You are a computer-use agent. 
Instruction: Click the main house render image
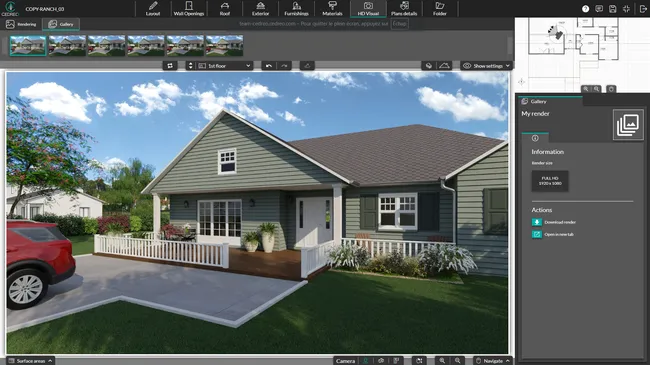(x=257, y=213)
